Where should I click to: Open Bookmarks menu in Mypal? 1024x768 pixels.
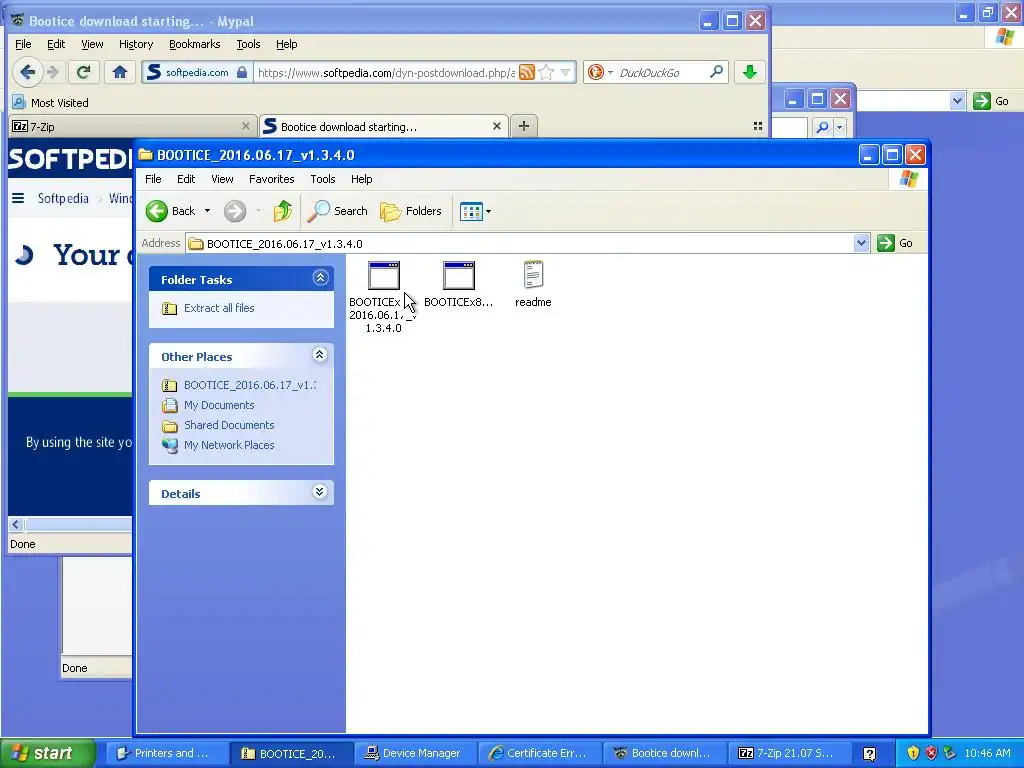pyautogui.click(x=195, y=44)
